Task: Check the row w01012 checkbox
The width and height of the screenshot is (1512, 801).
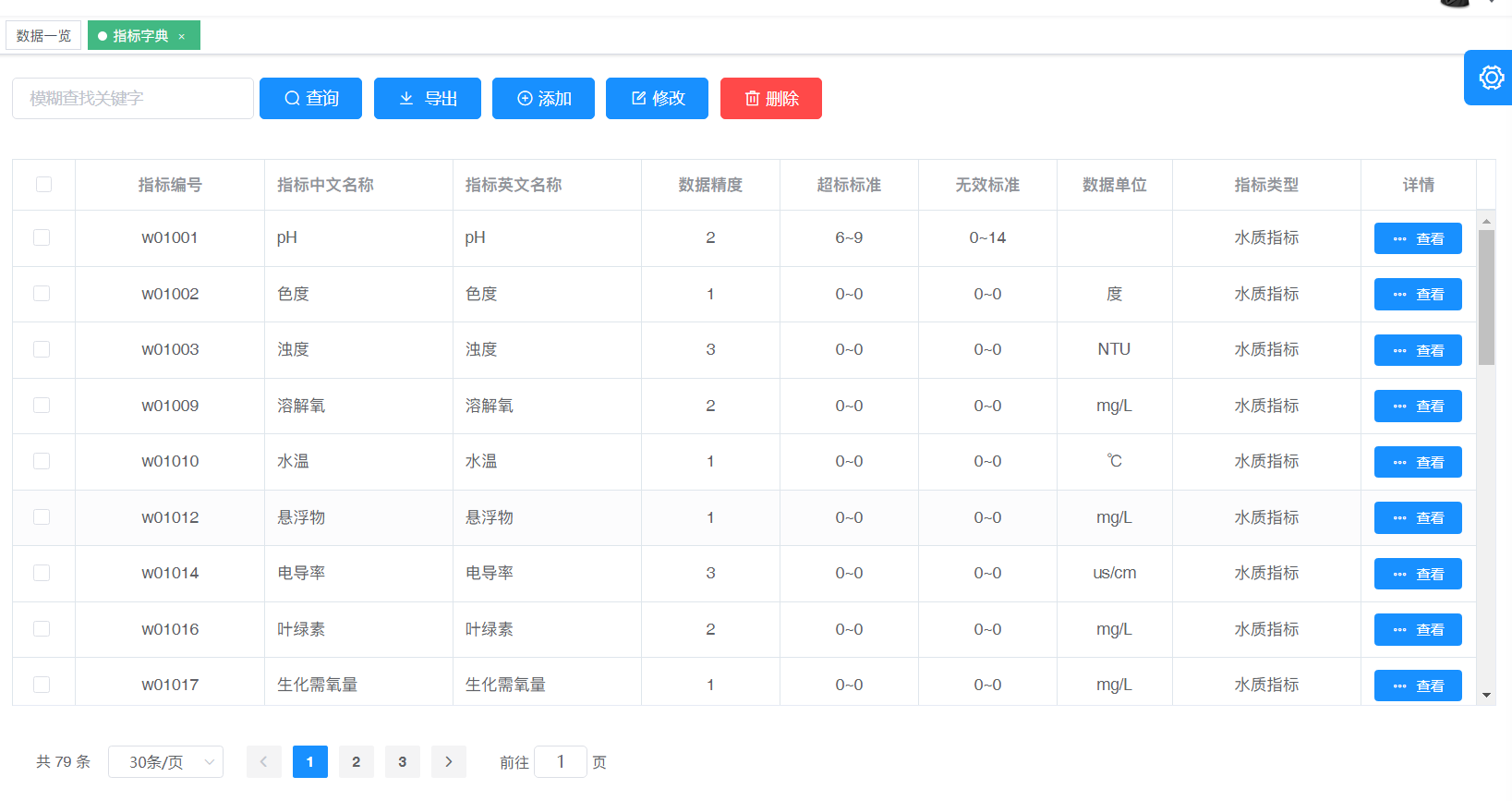Action: point(42,516)
